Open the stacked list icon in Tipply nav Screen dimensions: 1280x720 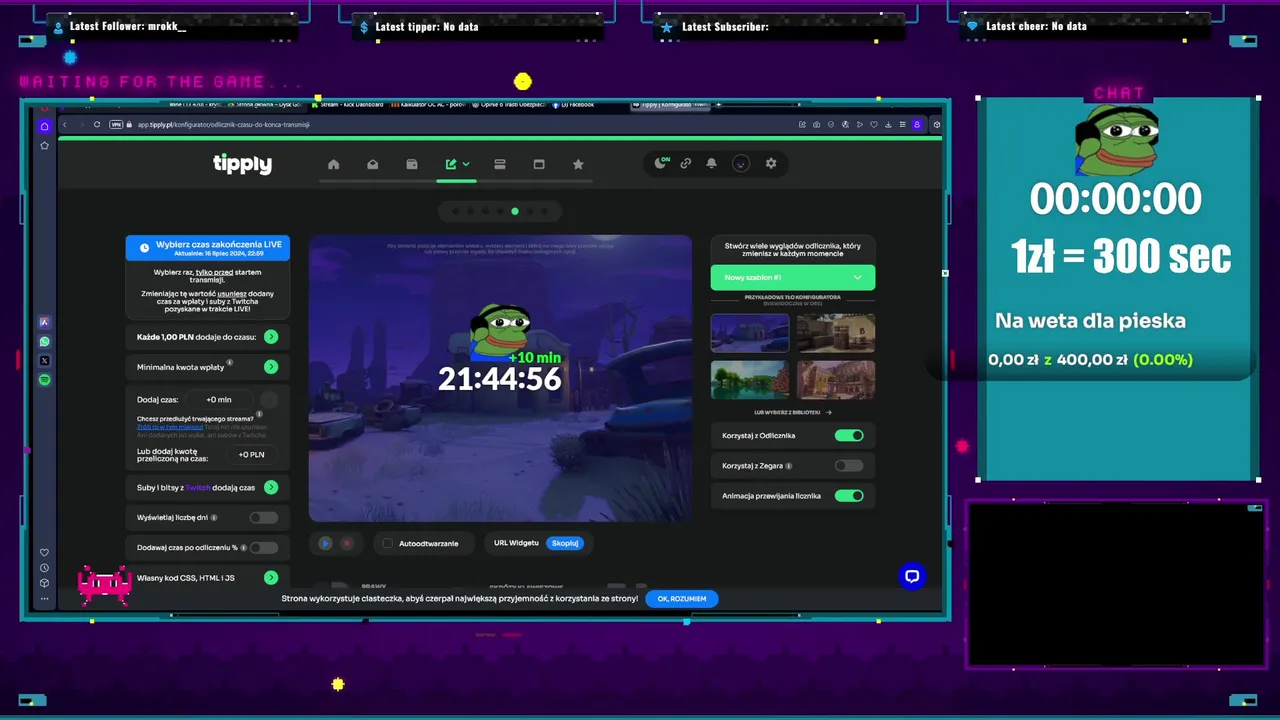(500, 164)
